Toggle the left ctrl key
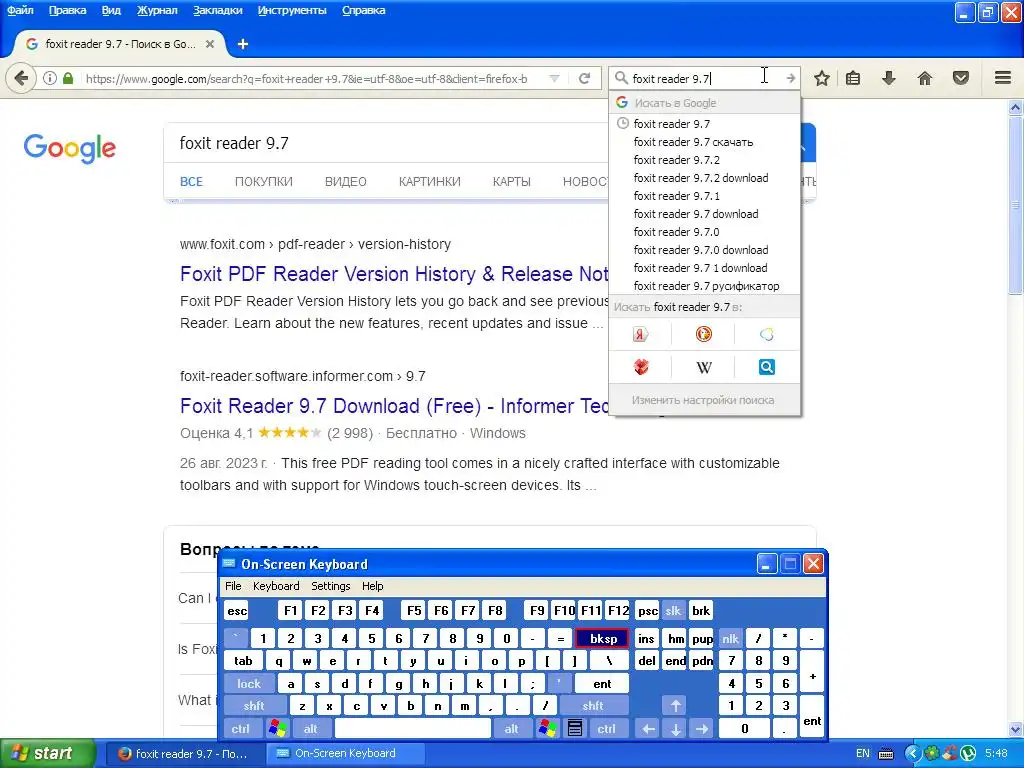 click(x=240, y=729)
